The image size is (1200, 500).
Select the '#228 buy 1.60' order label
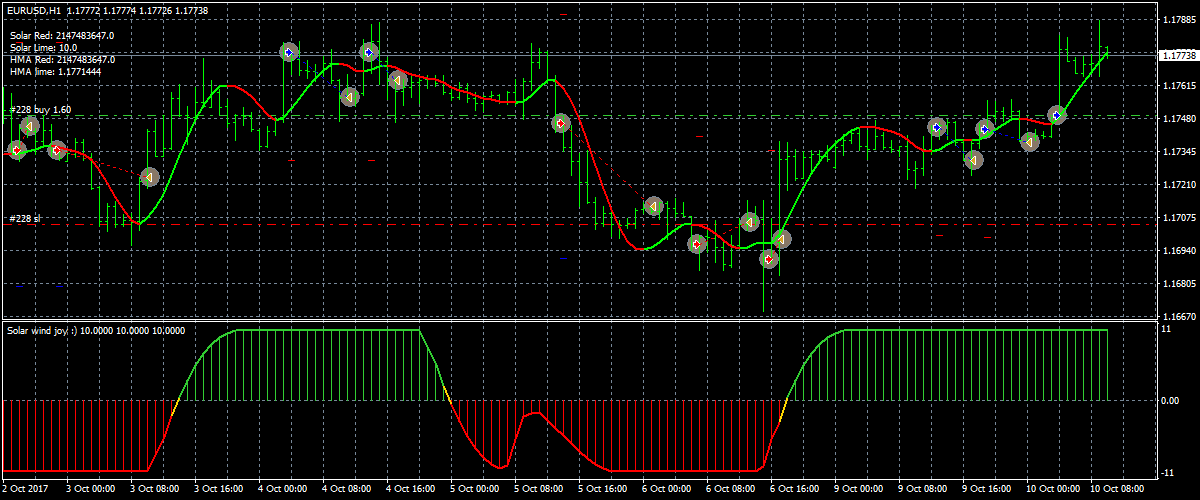[x=40, y=109]
